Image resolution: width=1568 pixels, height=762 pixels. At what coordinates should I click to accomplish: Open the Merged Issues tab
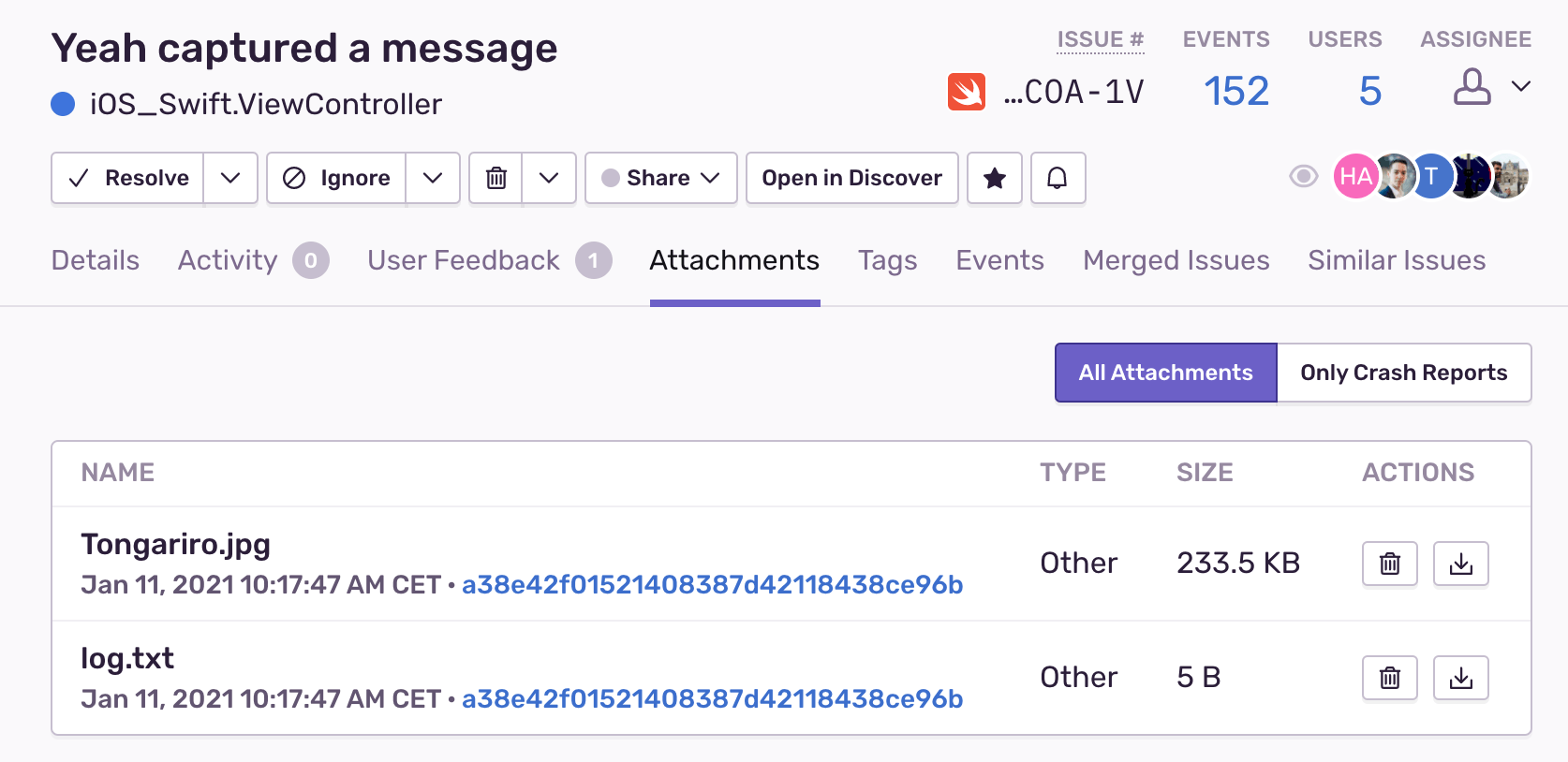(x=1176, y=260)
